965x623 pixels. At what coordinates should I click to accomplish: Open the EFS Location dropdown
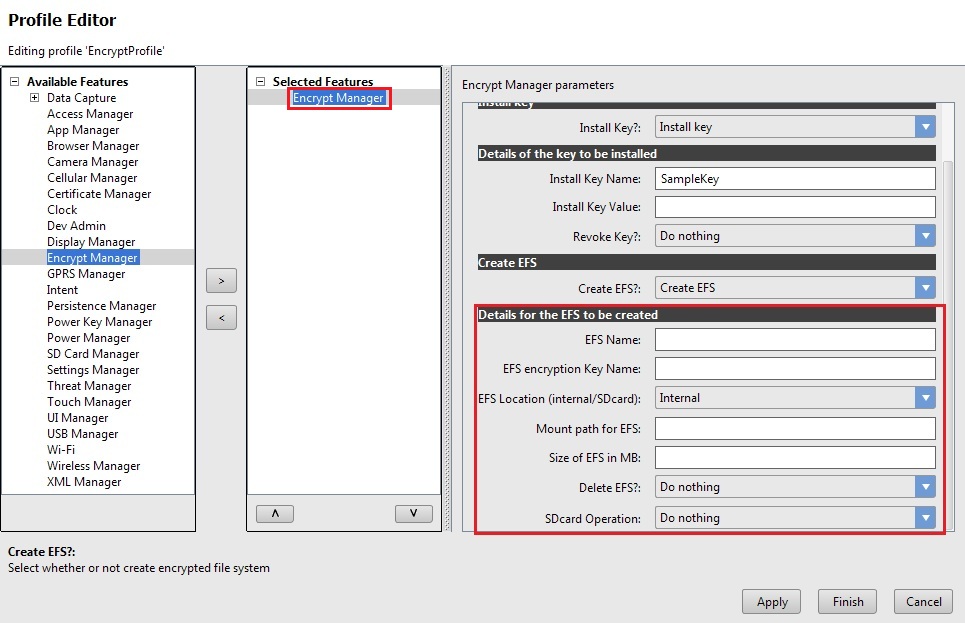click(925, 398)
